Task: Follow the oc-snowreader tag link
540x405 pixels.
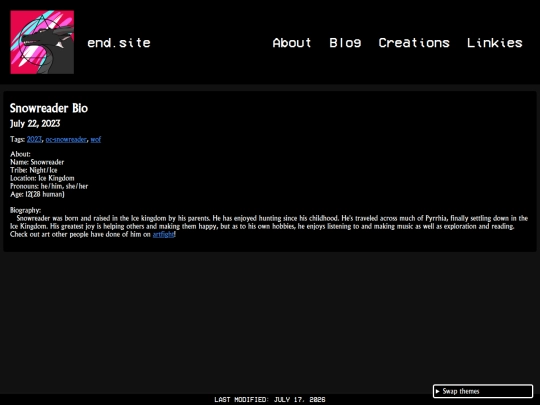Action: coord(66,139)
